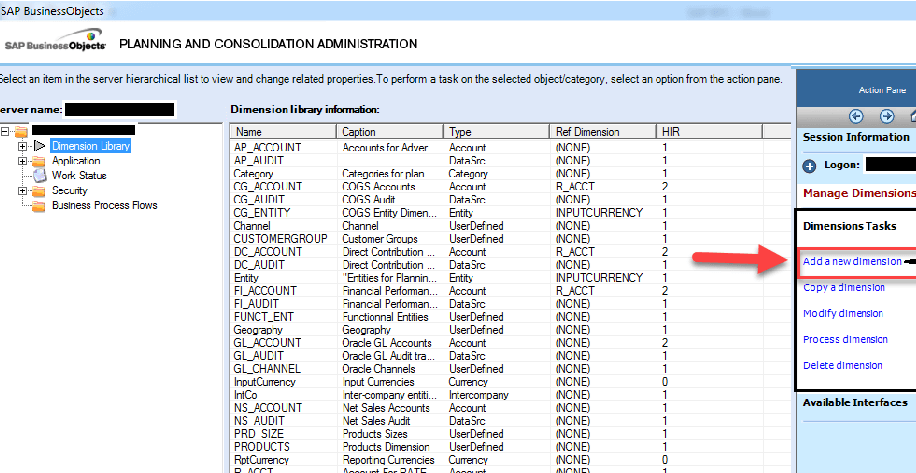Image resolution: width=916 pixels, height=473 pixels.
Task: Click the Security folder icon
Action: click(x=39, y=190)
